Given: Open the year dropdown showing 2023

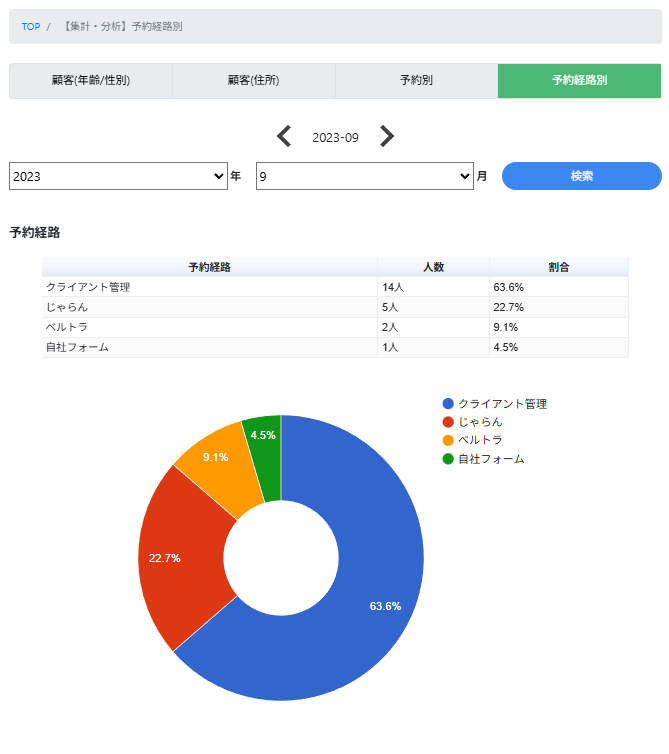Looking at the screenshot, I should (x=119, y=176).
